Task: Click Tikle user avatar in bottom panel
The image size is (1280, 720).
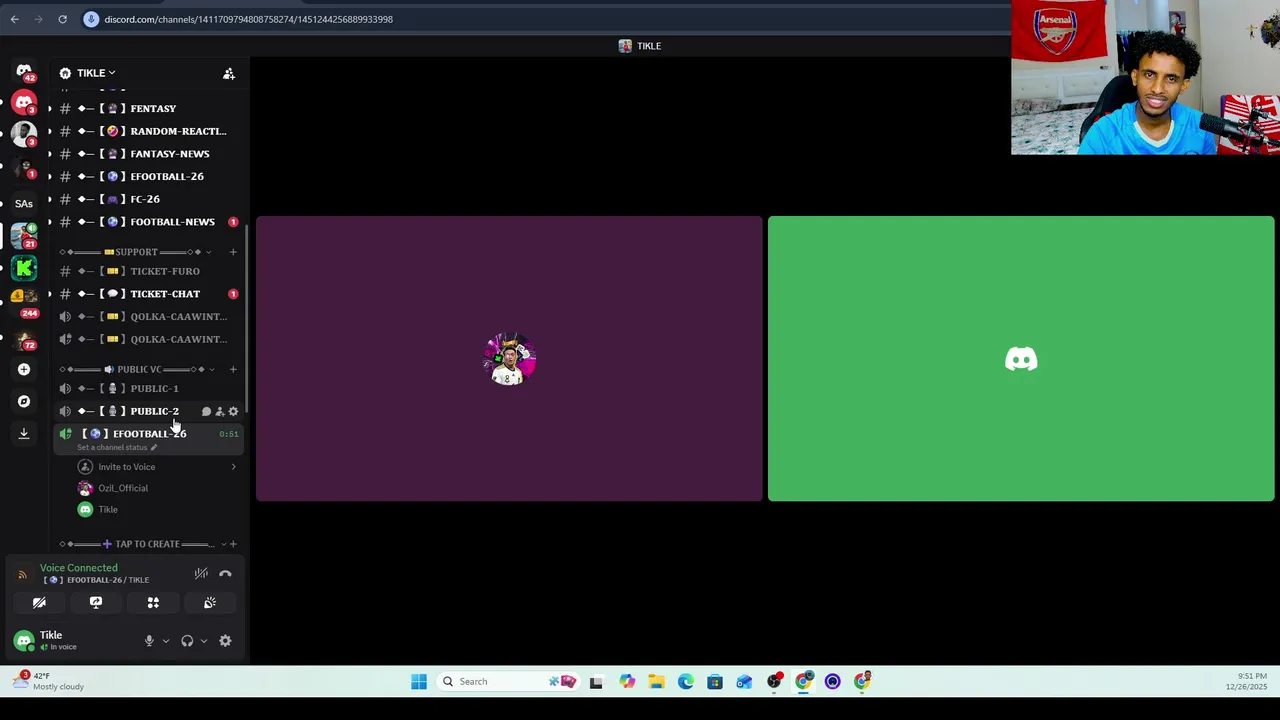Action: pyautogui.click(x=24, y=640)
